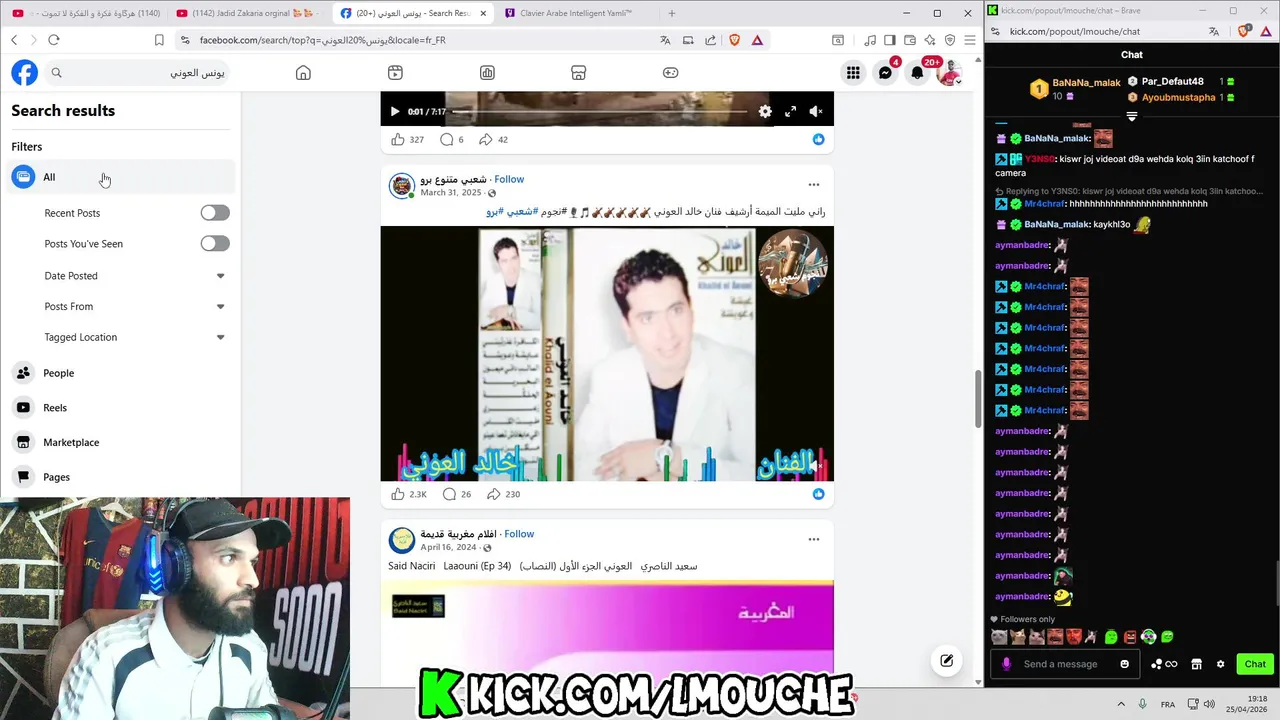Open new message compose button

(x=946, y=660)
